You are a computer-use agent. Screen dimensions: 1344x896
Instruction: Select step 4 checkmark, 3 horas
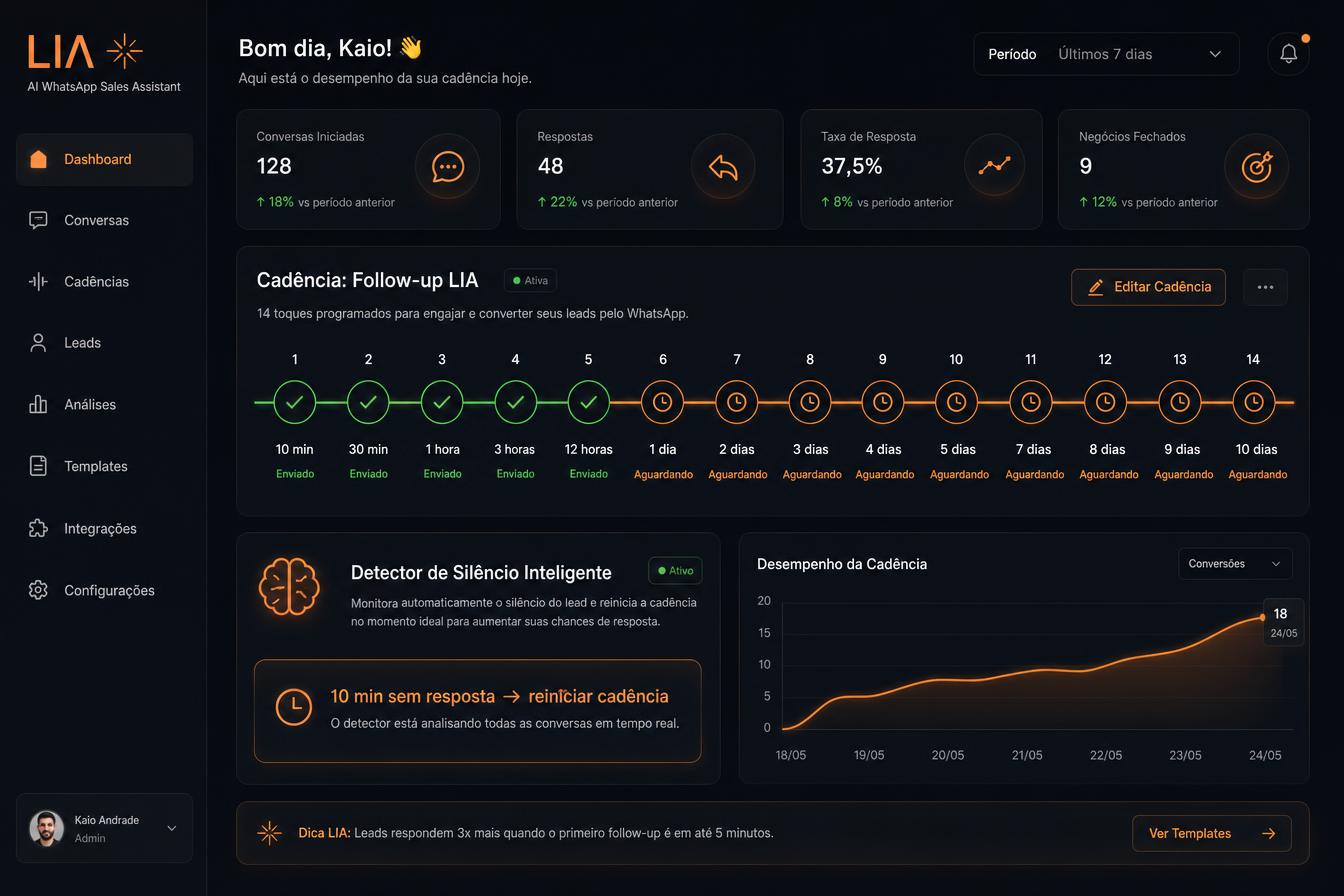click(x=515, y=402)
